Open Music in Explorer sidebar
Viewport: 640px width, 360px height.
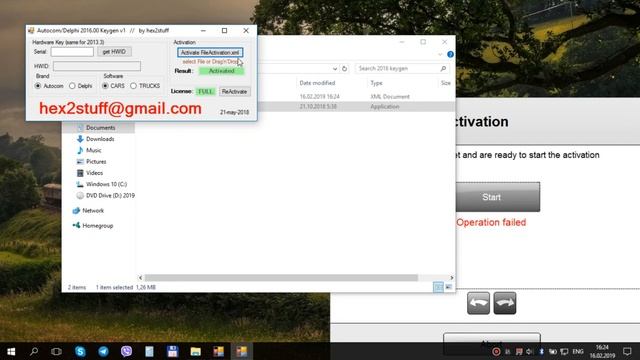point(93,150)
